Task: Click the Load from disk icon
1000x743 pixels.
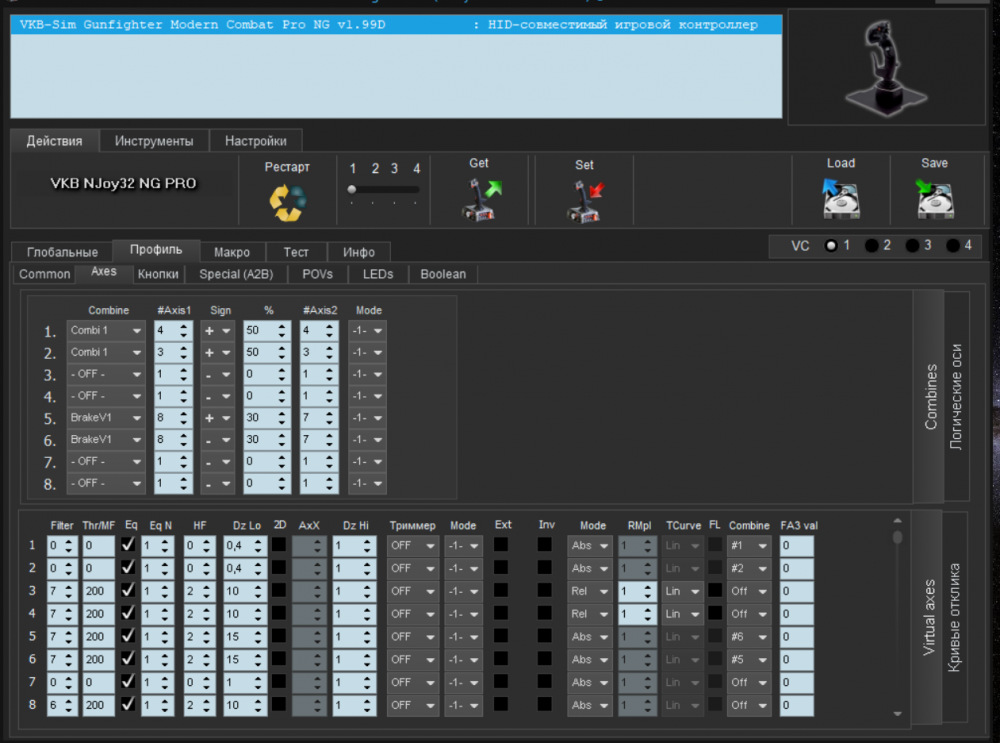Action: 841,198
